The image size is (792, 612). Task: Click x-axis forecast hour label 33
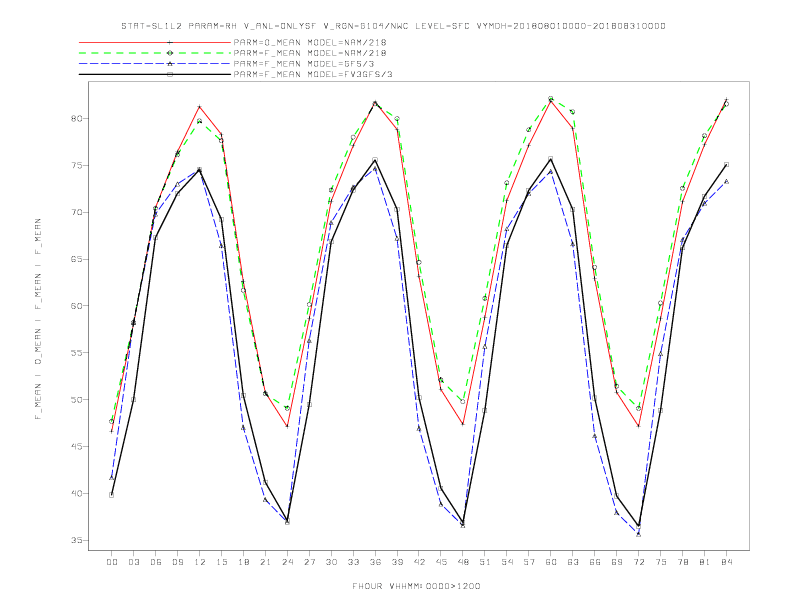pyautogui.click(x=353, y=562)
